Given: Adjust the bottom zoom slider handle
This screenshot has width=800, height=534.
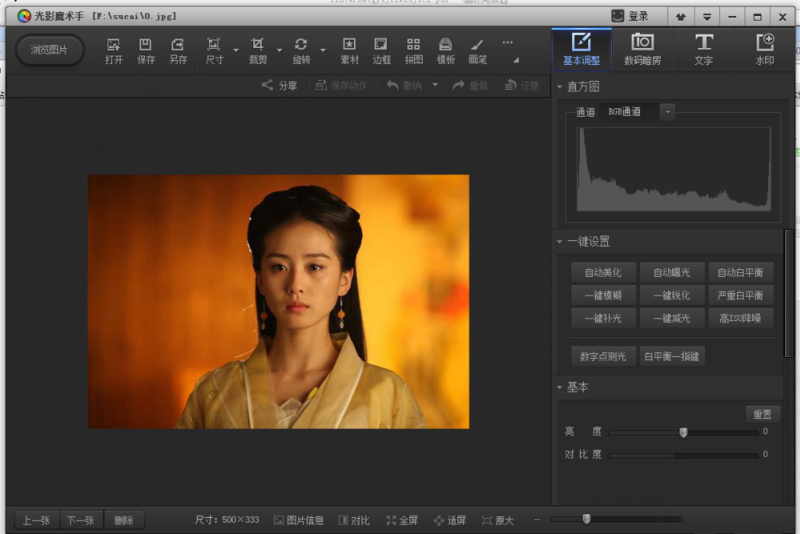Looking at the screenshot, I should click(586, 519).
